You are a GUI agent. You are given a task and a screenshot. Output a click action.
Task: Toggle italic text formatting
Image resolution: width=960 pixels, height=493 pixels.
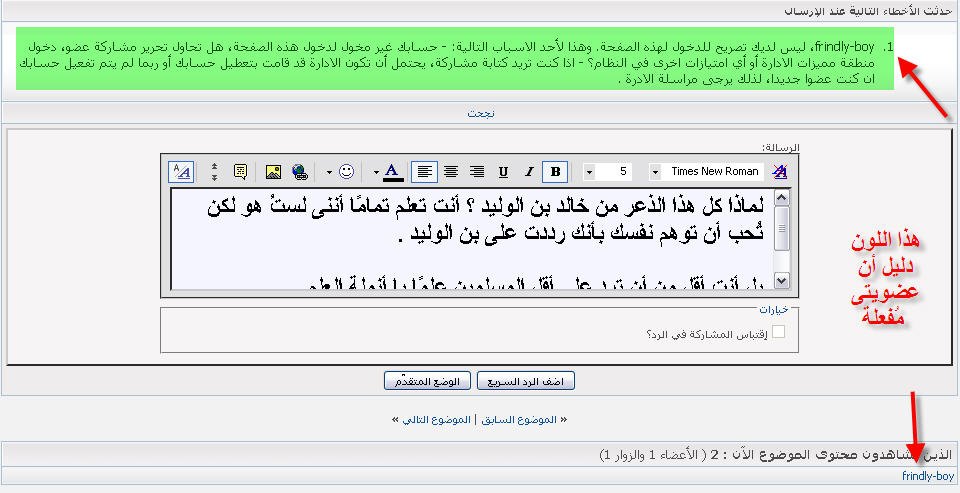(529, 172)
